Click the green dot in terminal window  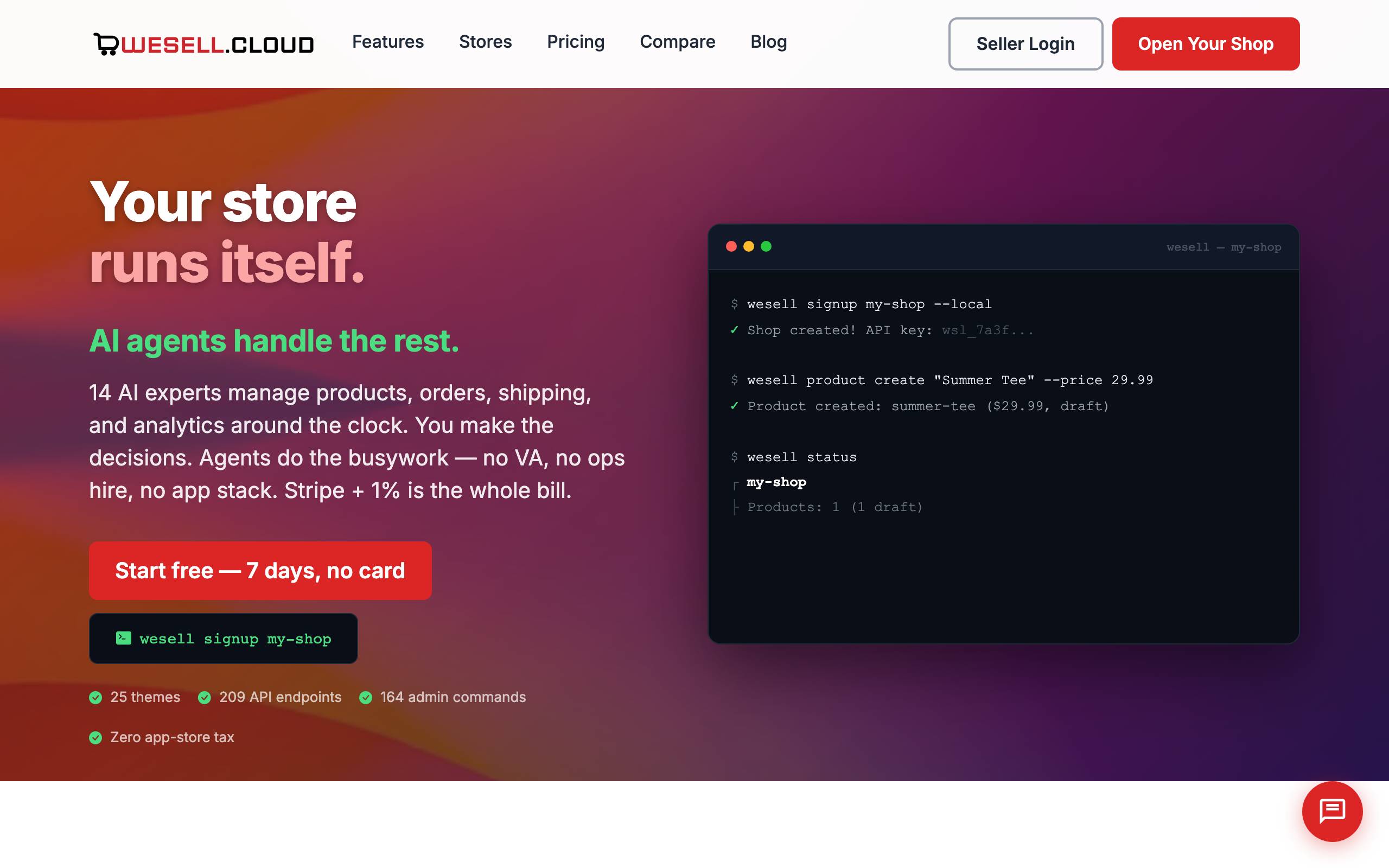pos(766,246)
